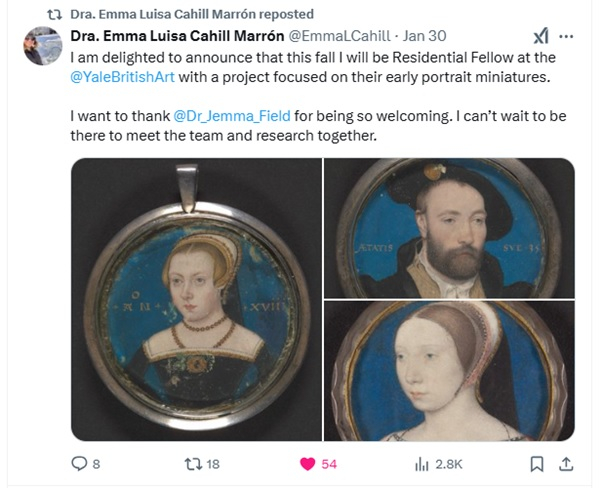This screenshot has height=488, width=602.
Task: View post analytics bar chart icon
Action: (421, 464)
